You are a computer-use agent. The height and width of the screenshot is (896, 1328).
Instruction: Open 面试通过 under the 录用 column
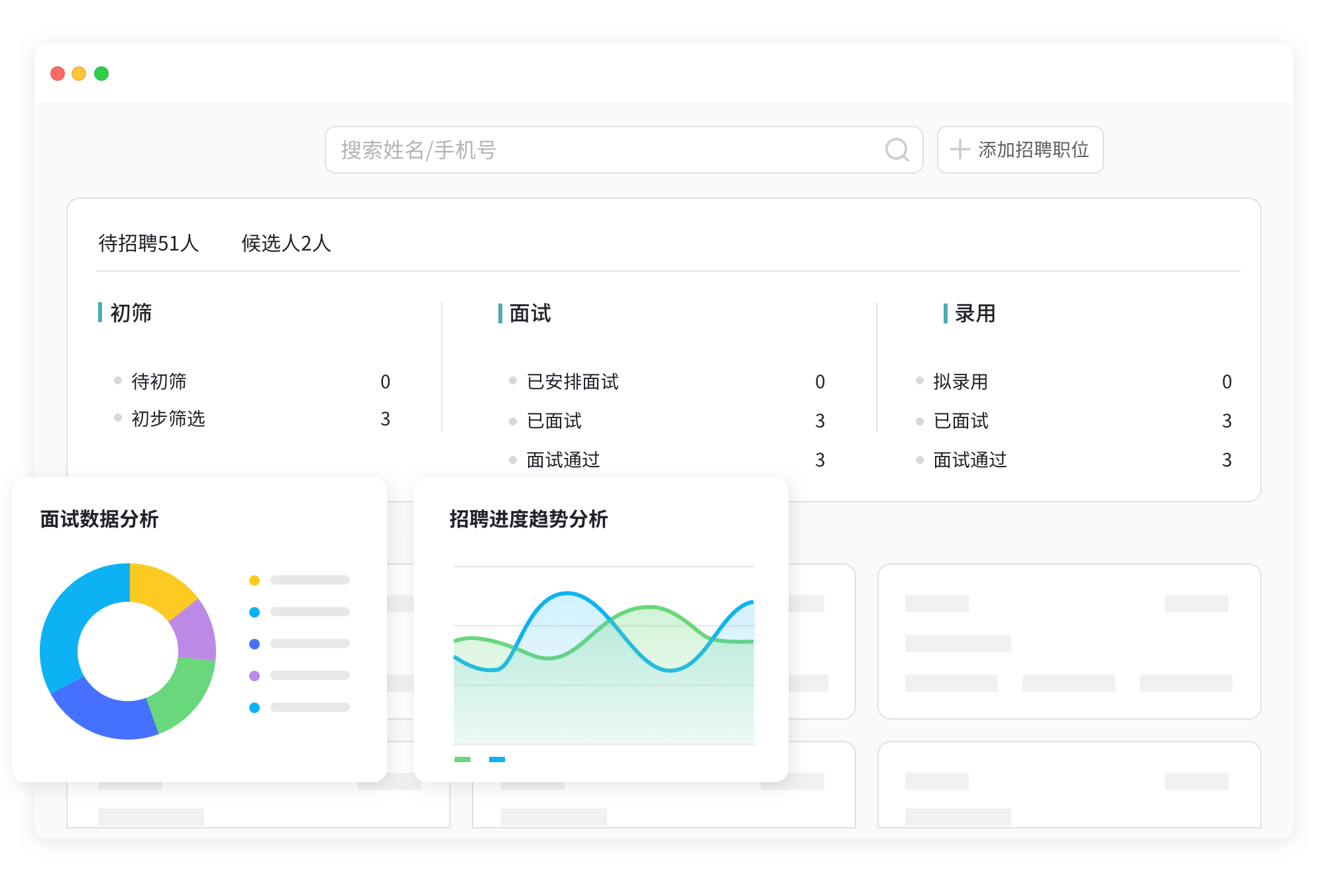tap(1074, 460)
